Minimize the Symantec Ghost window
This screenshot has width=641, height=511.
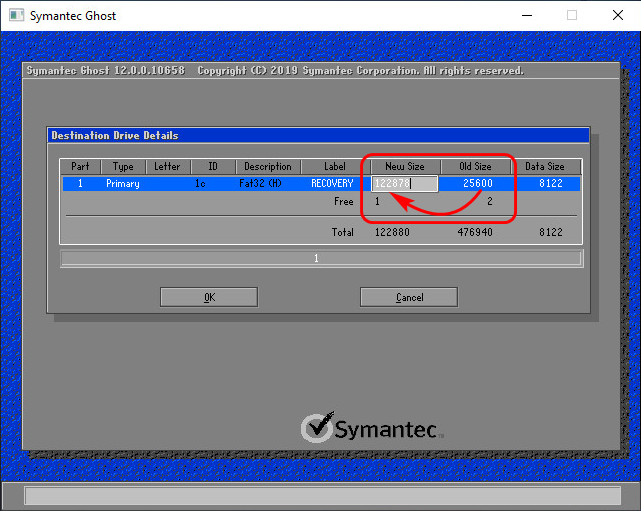[527, 16]
